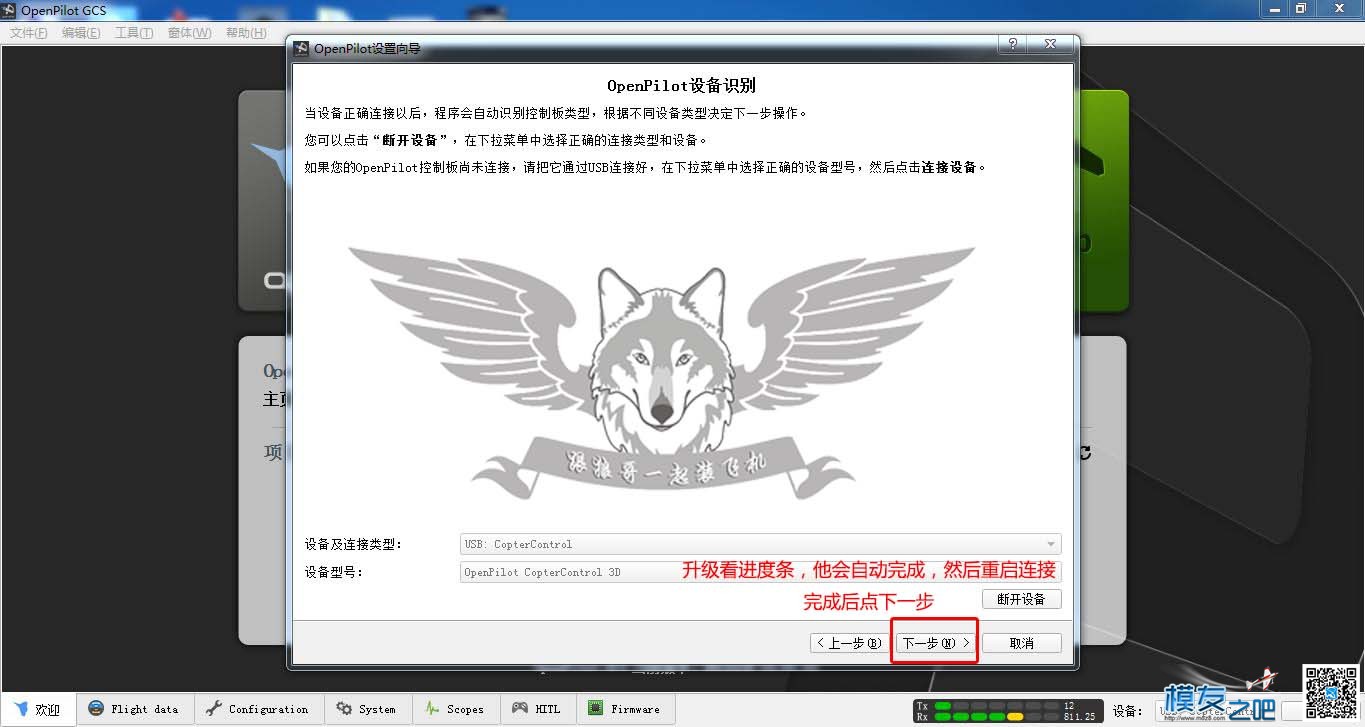Click 取消 cancel button
Screen dimensions: 1365x727
click(x=1021, y=643)
